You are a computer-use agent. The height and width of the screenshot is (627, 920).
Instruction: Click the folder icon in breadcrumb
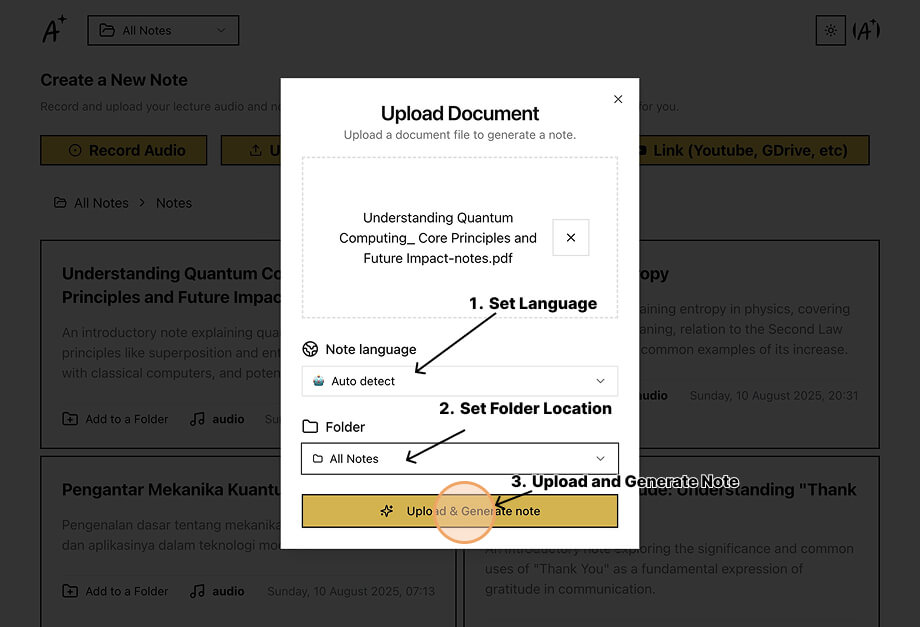(60, 202)
